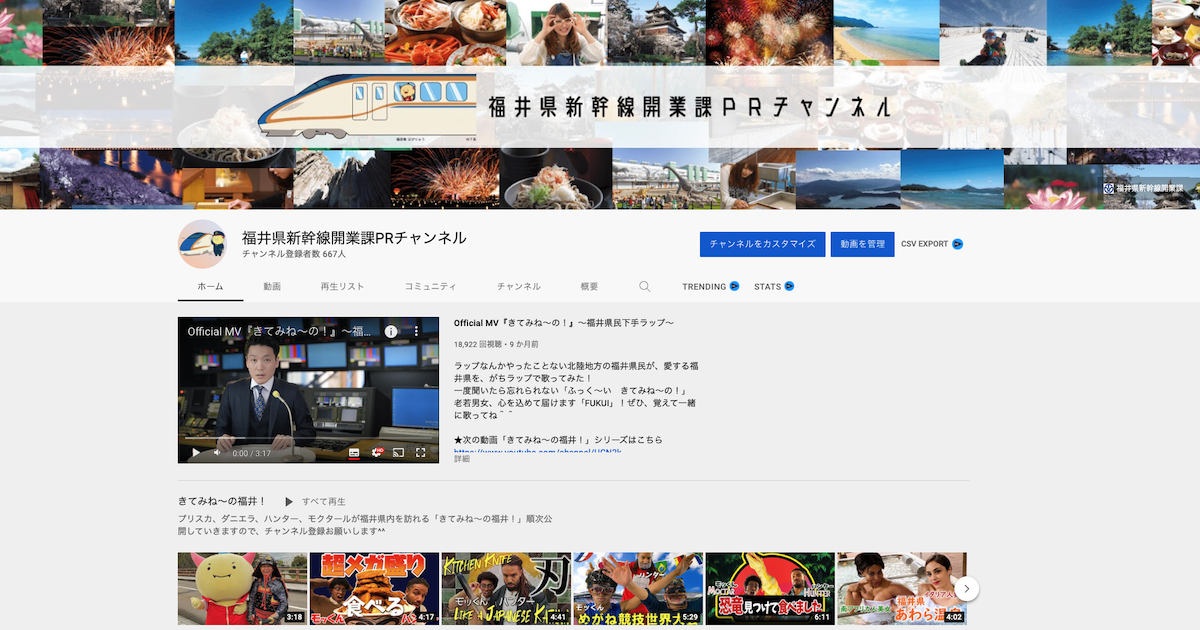Switch to the ホーム tab
The image size is (1200, 630).
(210, 287)
